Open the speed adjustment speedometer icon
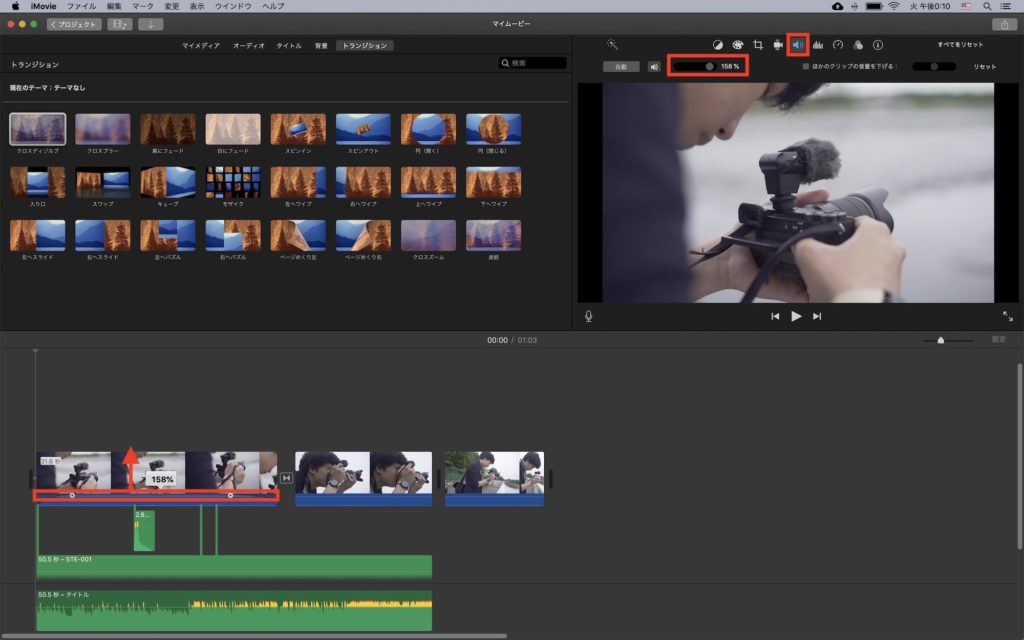 838,45
